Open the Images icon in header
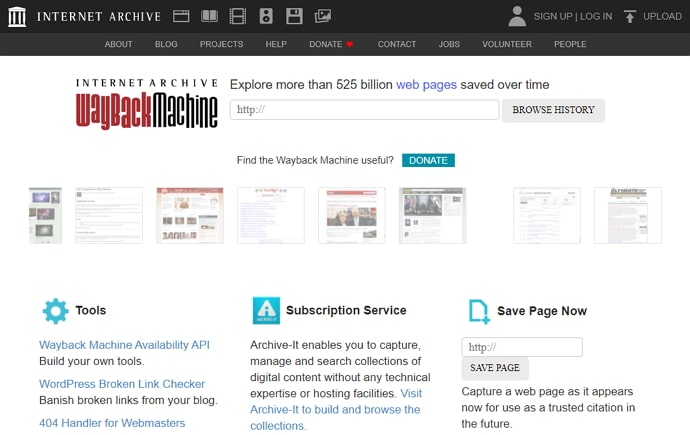Screen dimensions: 690x435 pos(323,16)
